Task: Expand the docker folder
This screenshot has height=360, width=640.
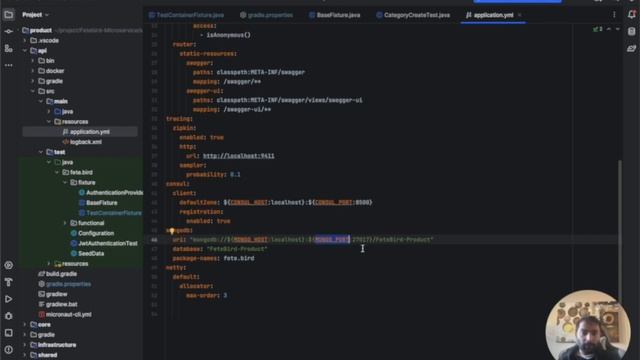Action: 33,71
